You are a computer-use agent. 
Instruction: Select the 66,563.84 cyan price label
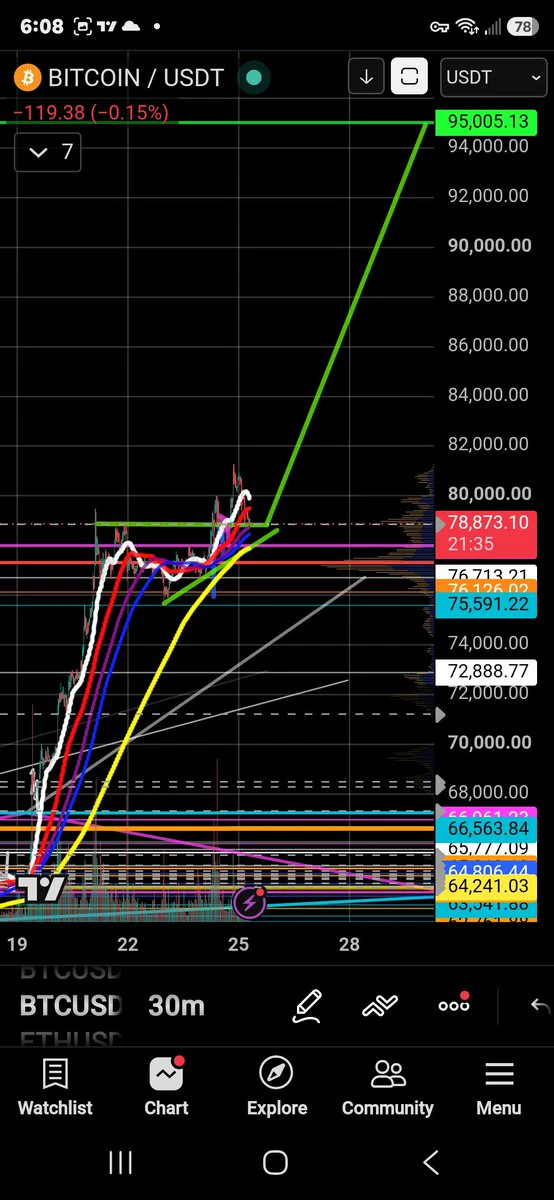488,829
